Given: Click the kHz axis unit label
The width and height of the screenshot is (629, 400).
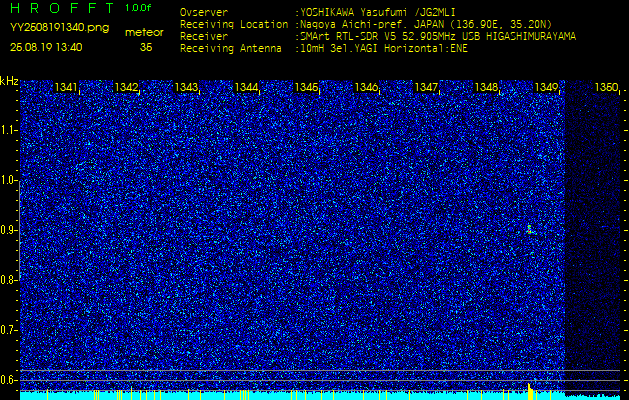Looking at the screenshot, I should coord(9,81).
